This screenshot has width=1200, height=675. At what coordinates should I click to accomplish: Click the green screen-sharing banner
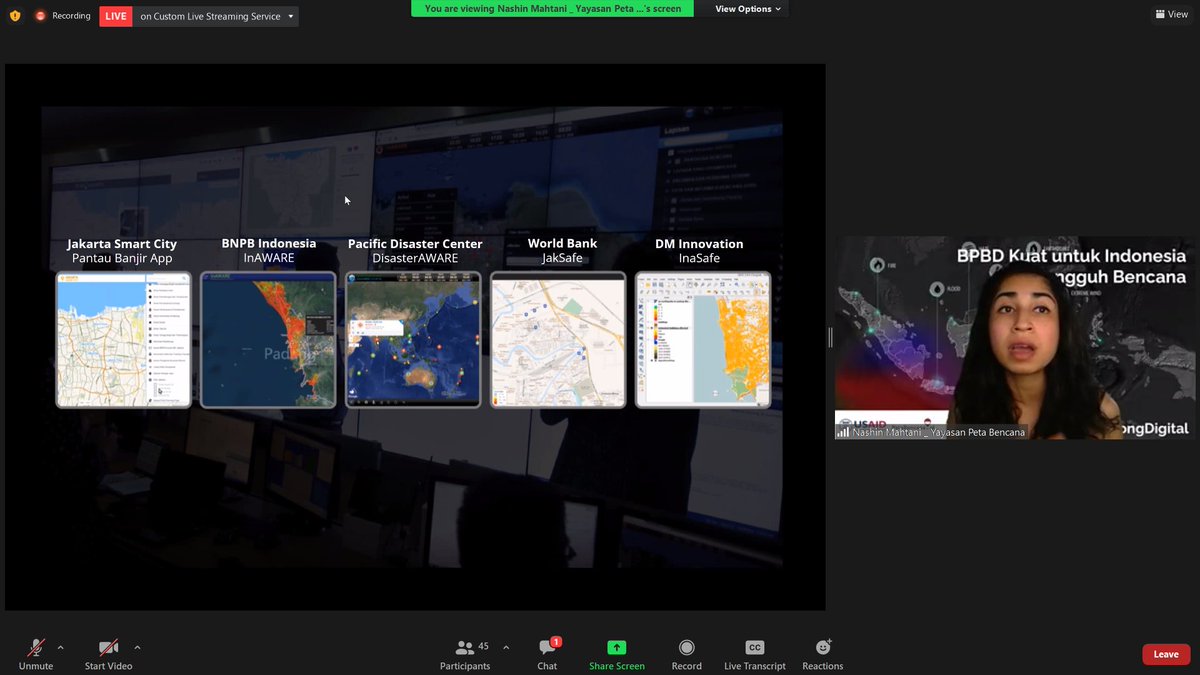553,8
